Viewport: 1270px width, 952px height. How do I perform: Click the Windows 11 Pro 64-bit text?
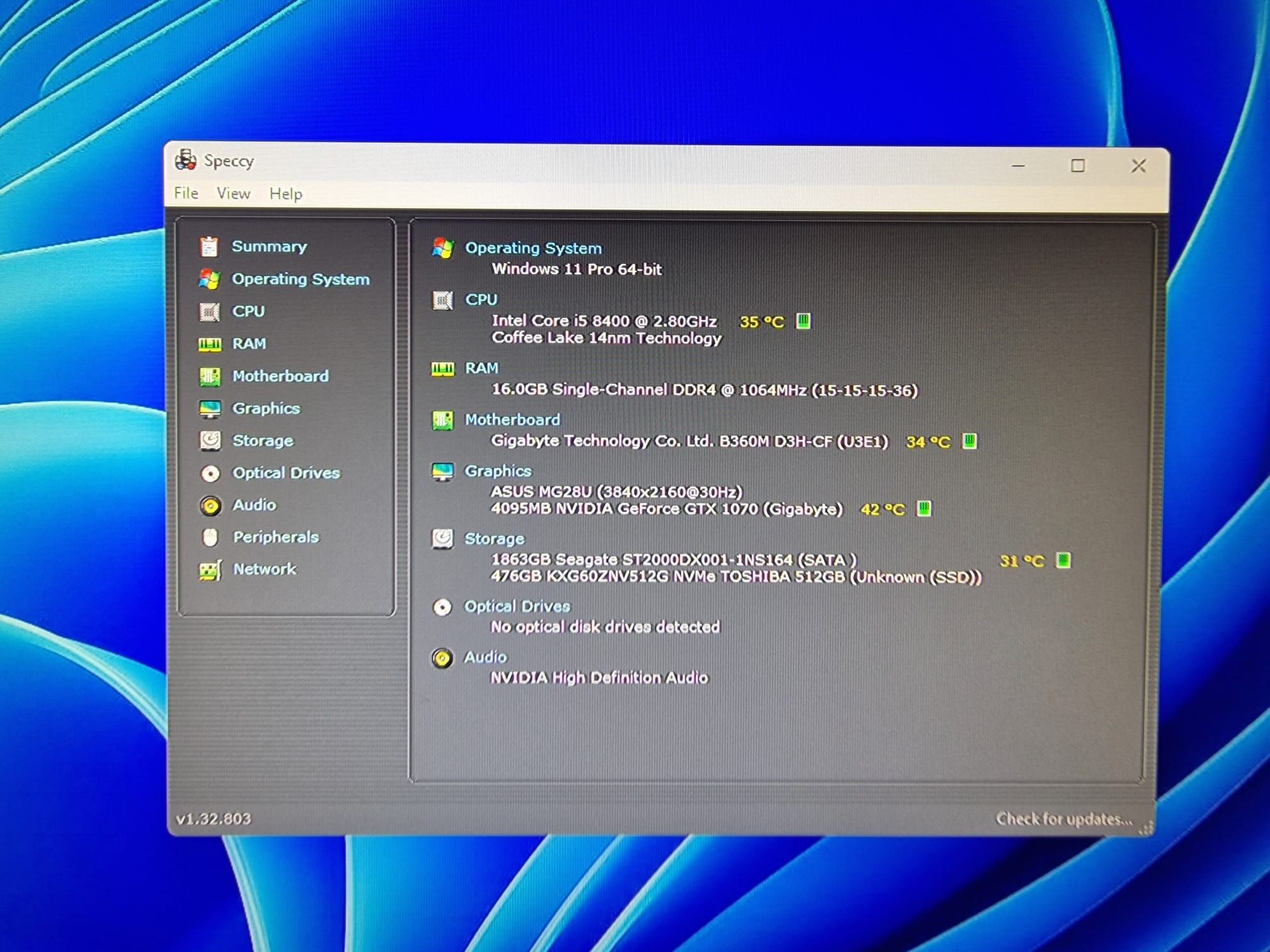(577, 270)
